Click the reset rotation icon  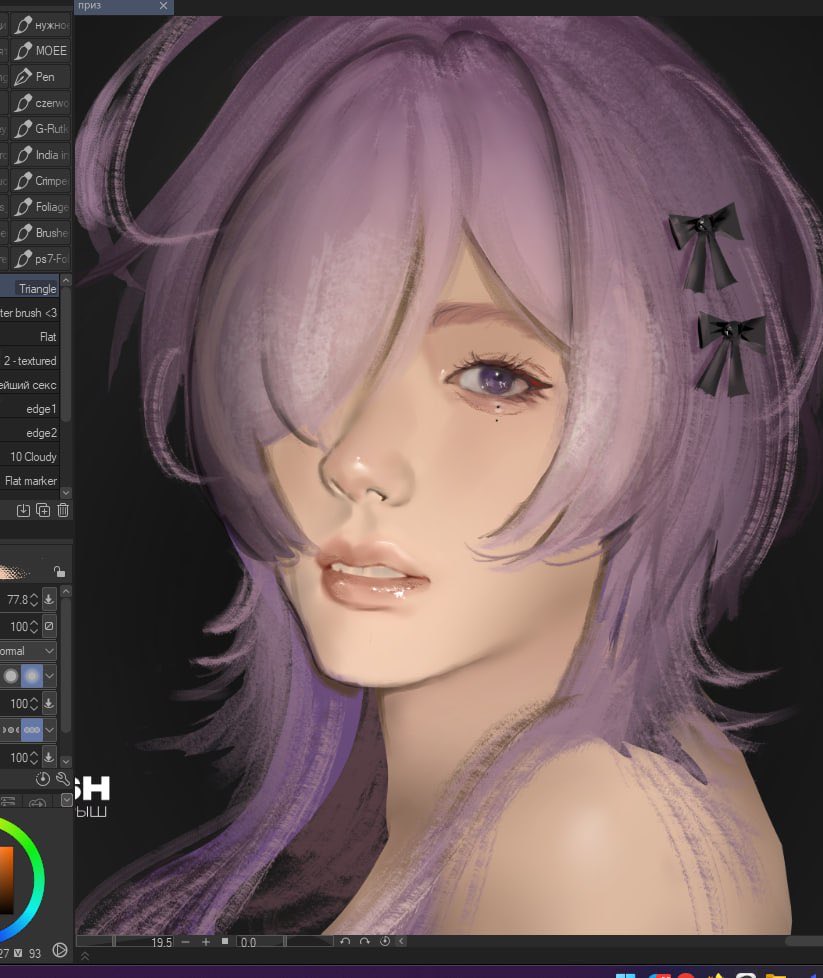pyautogui.click(x=385, y=941)
